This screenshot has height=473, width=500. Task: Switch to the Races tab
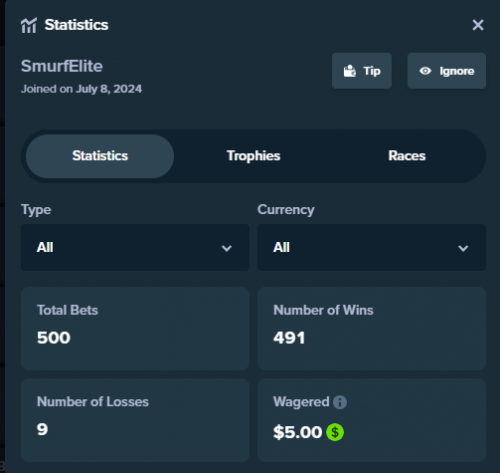pos(407,156)
